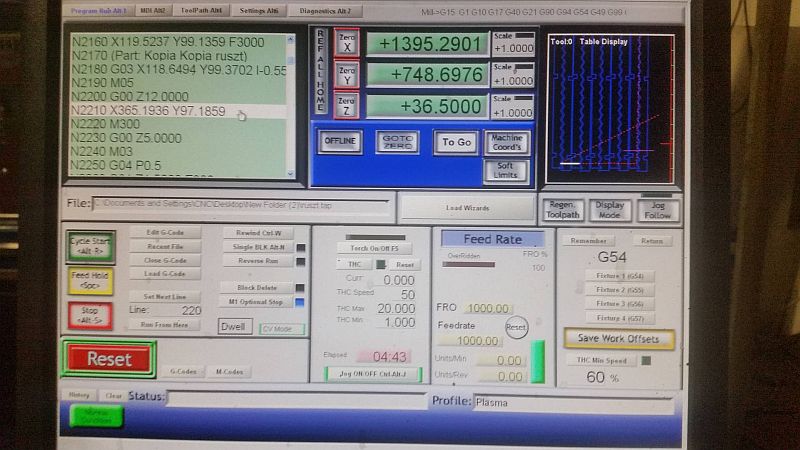Click Reset next to THC
Screen dimensions: 800x450
405,265
